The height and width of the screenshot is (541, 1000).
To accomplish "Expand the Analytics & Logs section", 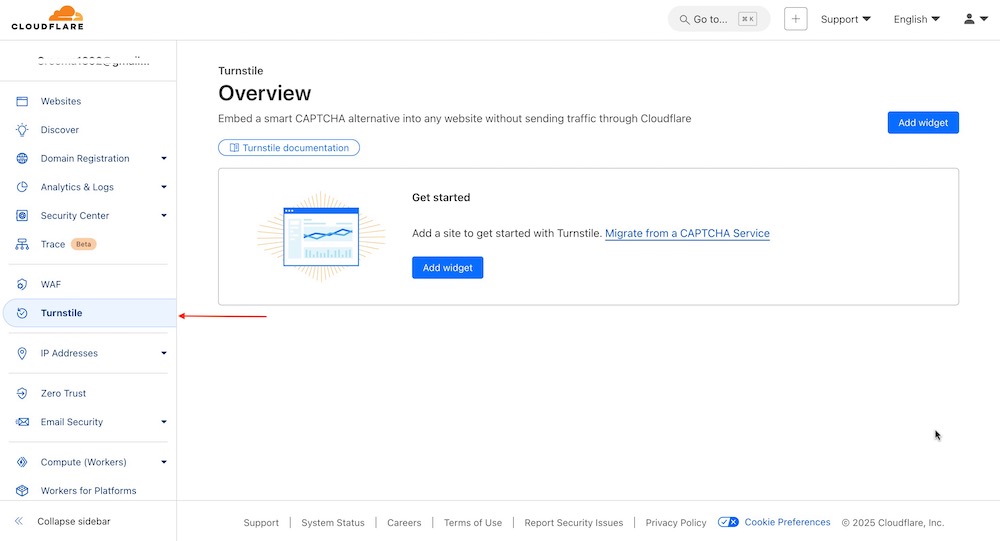I will point(163,187).
